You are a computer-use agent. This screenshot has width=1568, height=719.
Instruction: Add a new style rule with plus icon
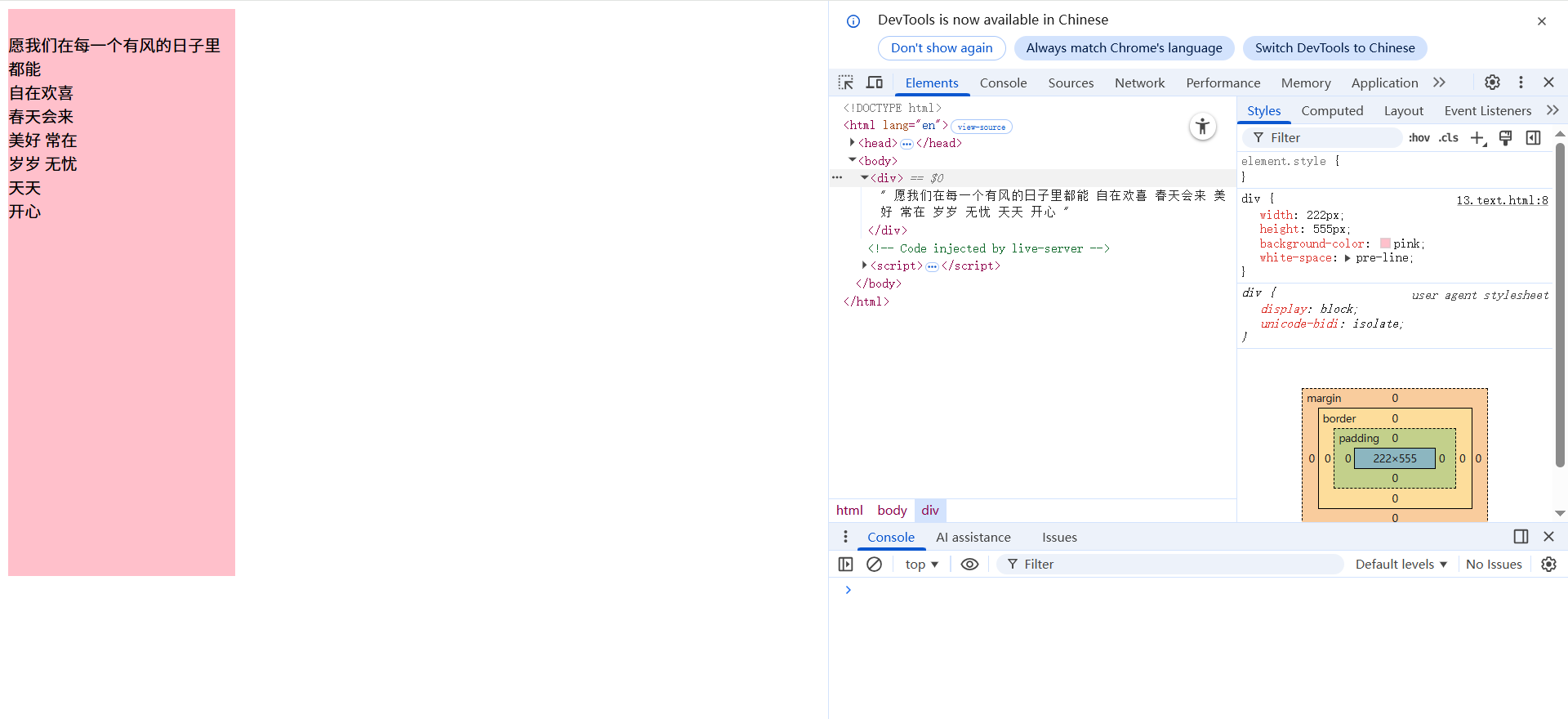(x=1478, y=138)
